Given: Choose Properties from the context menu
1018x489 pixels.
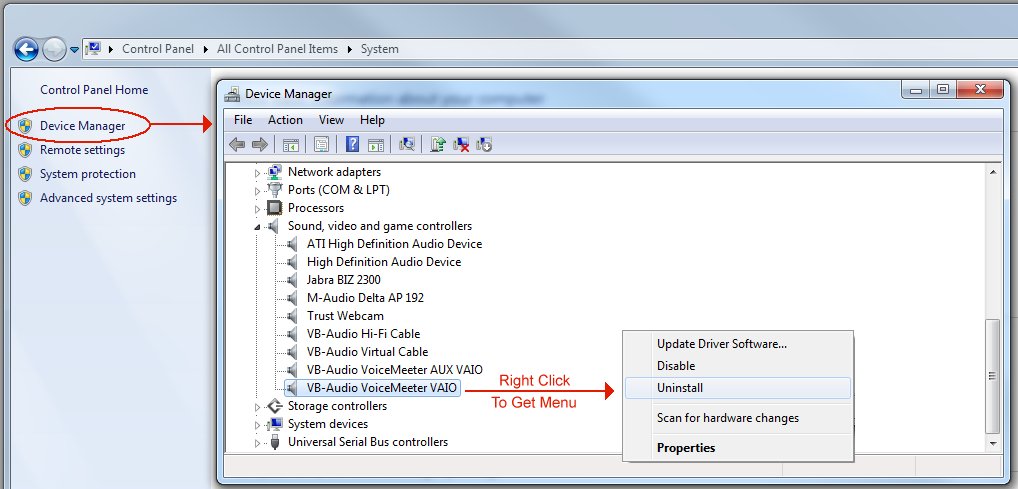Looking at the screenshot, I should [x=737, y=448].
